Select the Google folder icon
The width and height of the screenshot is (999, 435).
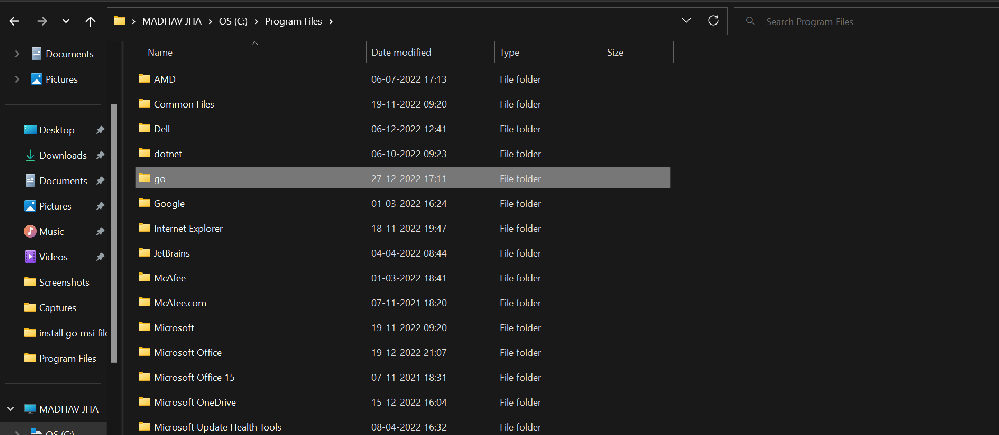[x=144, y=204]
